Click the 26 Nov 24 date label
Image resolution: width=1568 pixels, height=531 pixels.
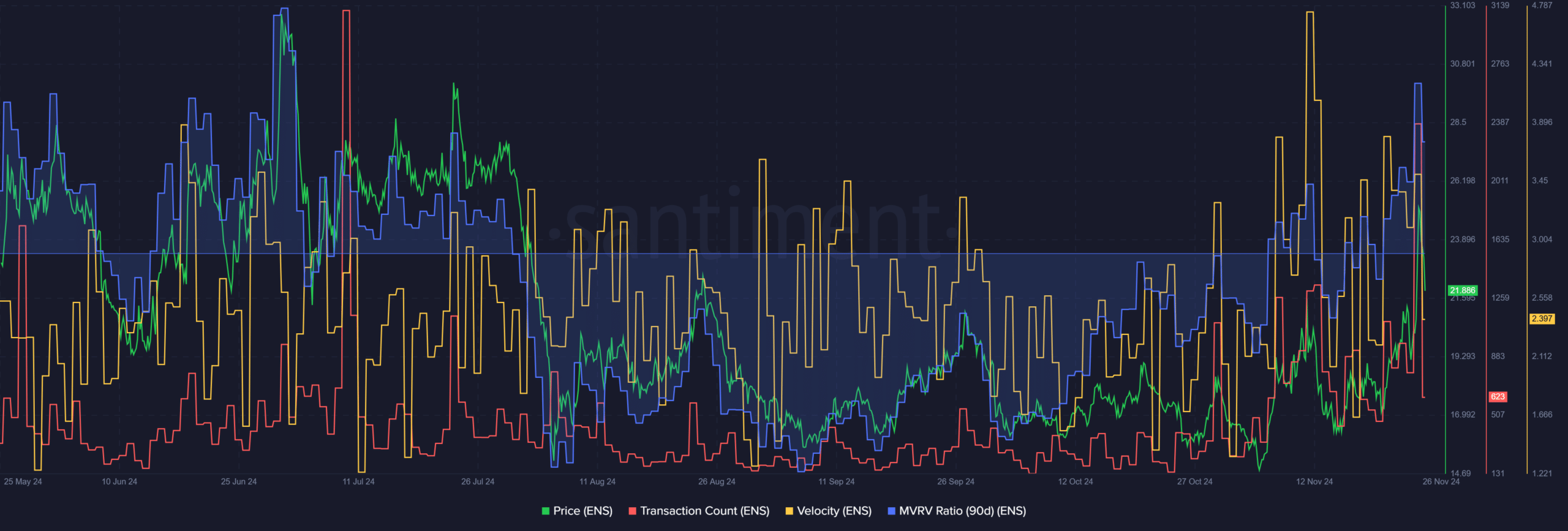pyautogui.click(x=1441, y=481)
